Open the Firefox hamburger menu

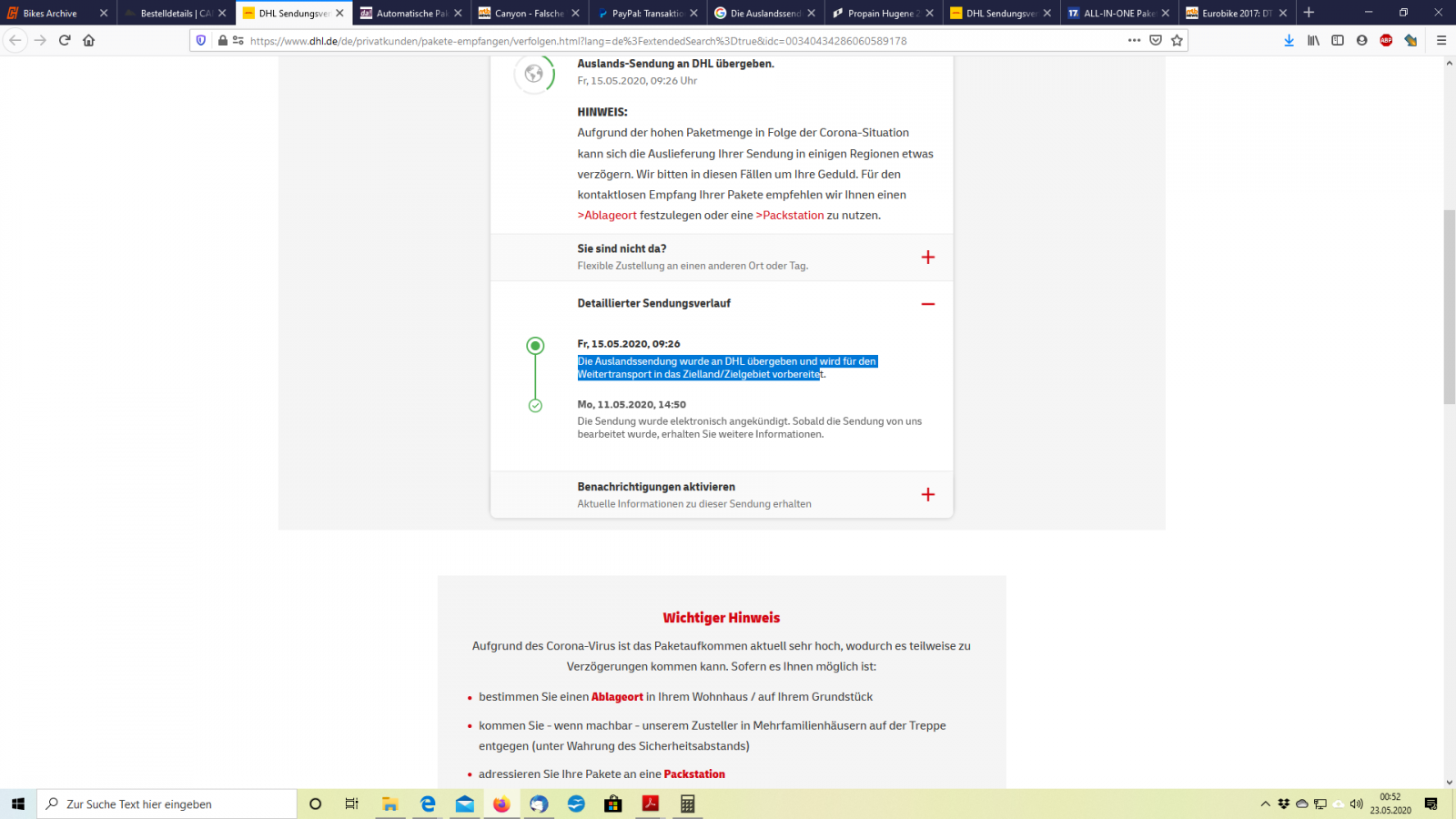[1441, 40]
